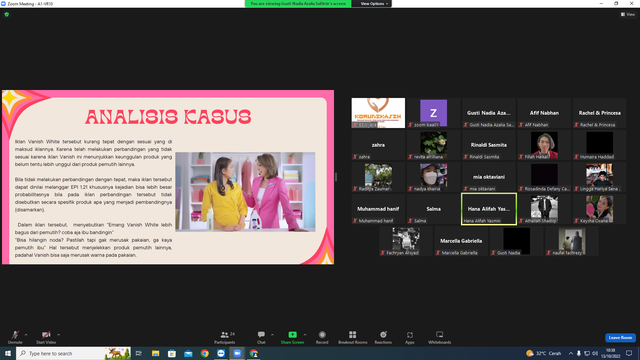Click the green encryption shield icon

pos(7,14)
